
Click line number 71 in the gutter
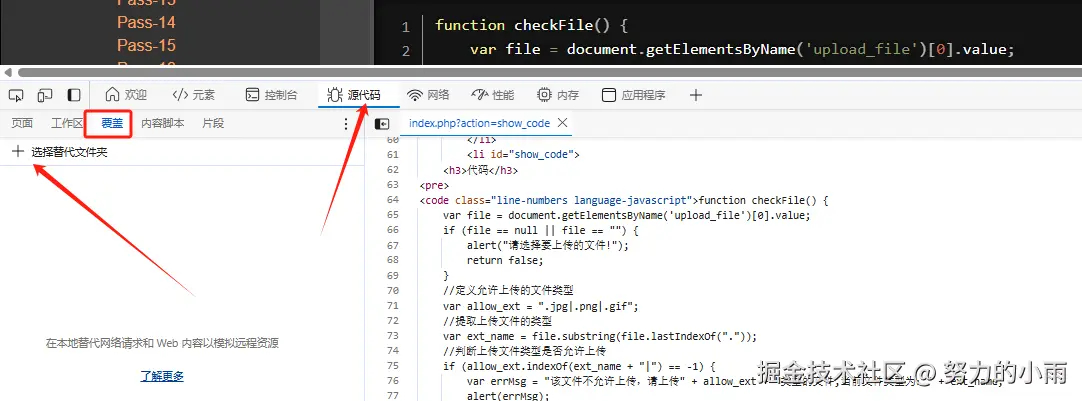[393, 306]
